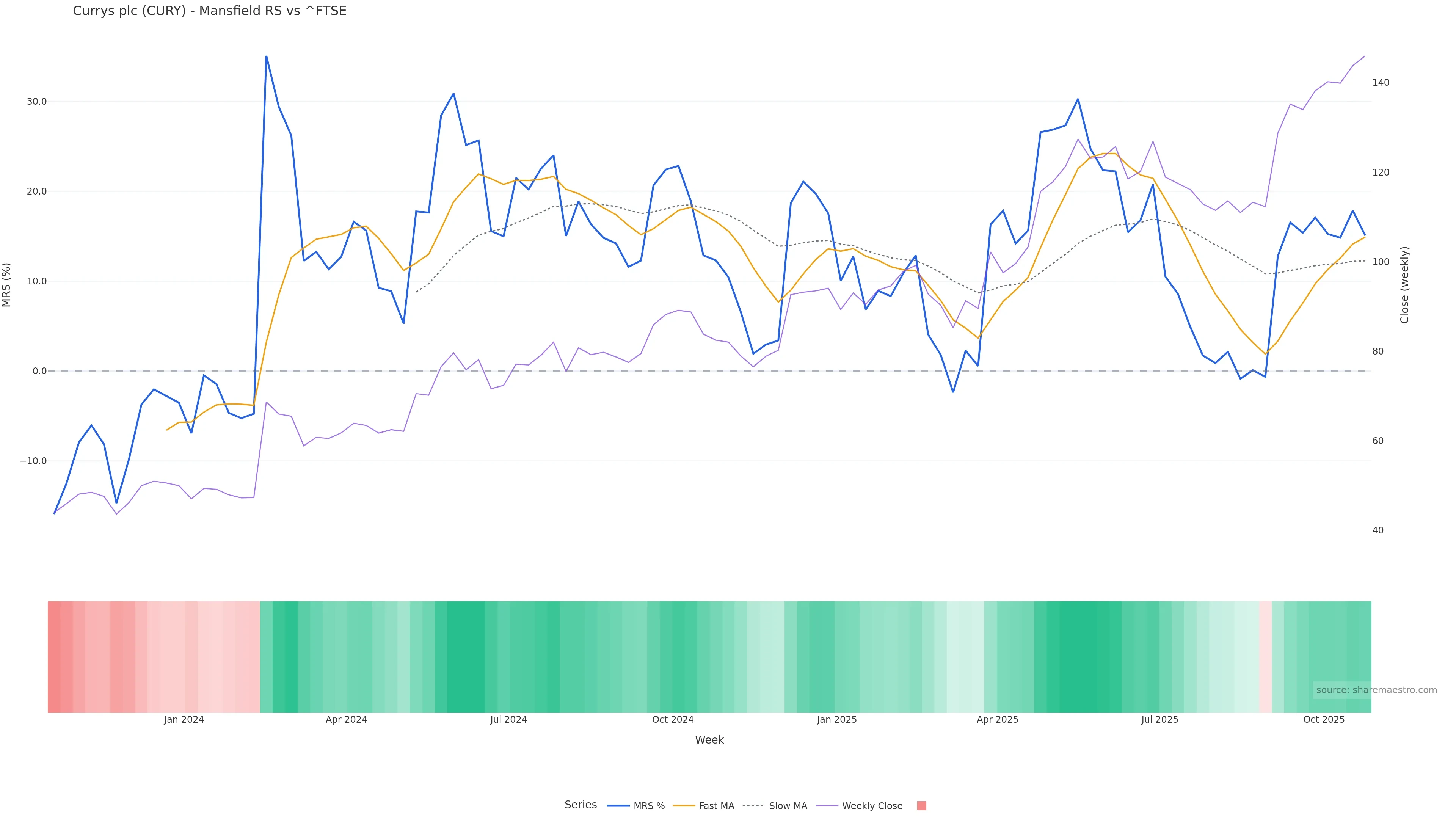The image size is (1456, 819).
Task: Click the red square legend swatch
Action: (x=921, y=806)
